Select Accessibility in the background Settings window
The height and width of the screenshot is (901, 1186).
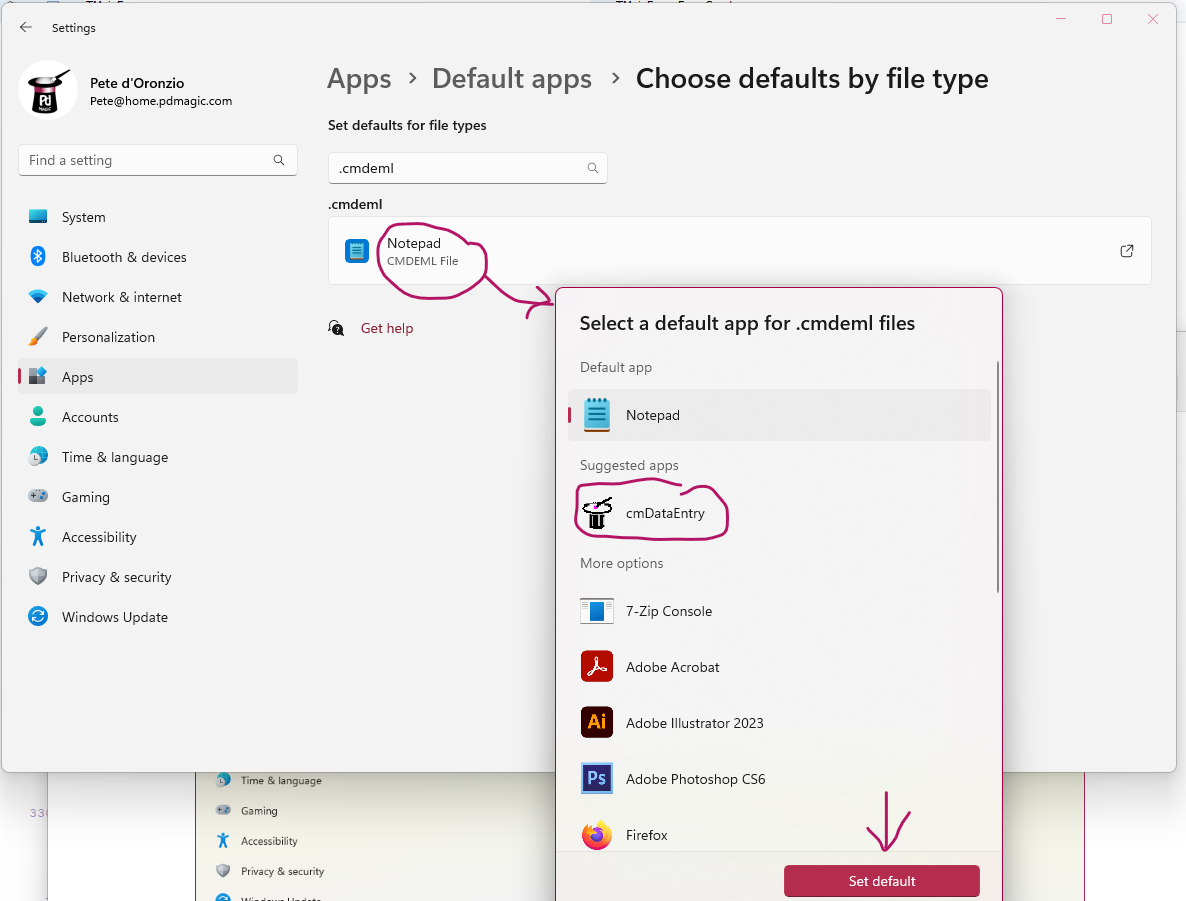(x=256, y=840)
